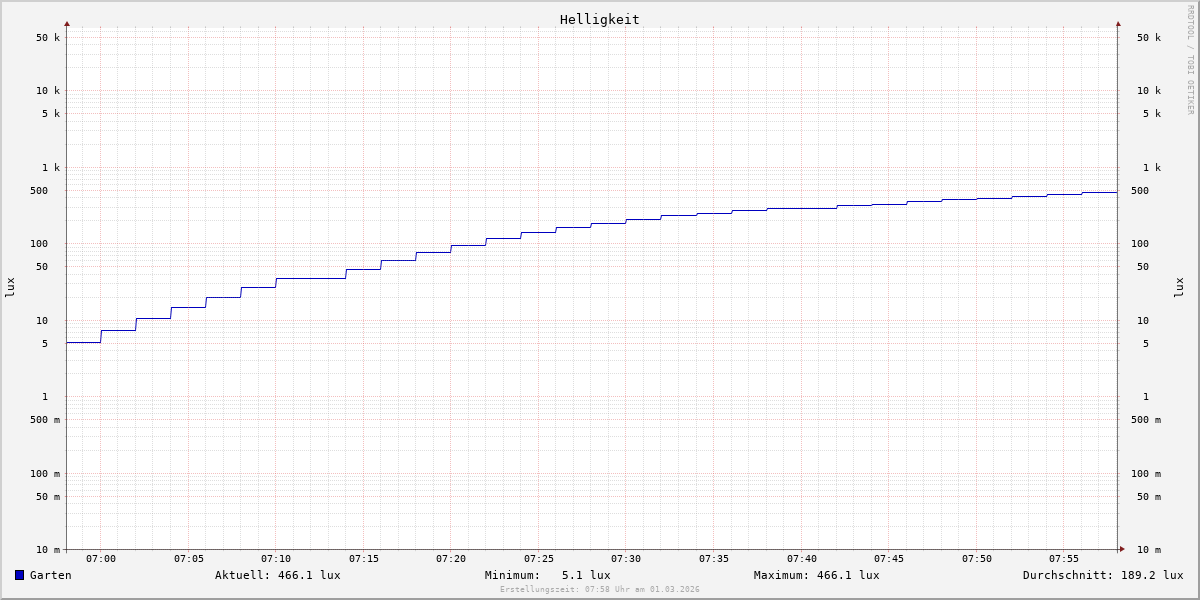
Task: Click the red arrow atop the left axis
Action: pyautogui.click(x=67, y=23)
